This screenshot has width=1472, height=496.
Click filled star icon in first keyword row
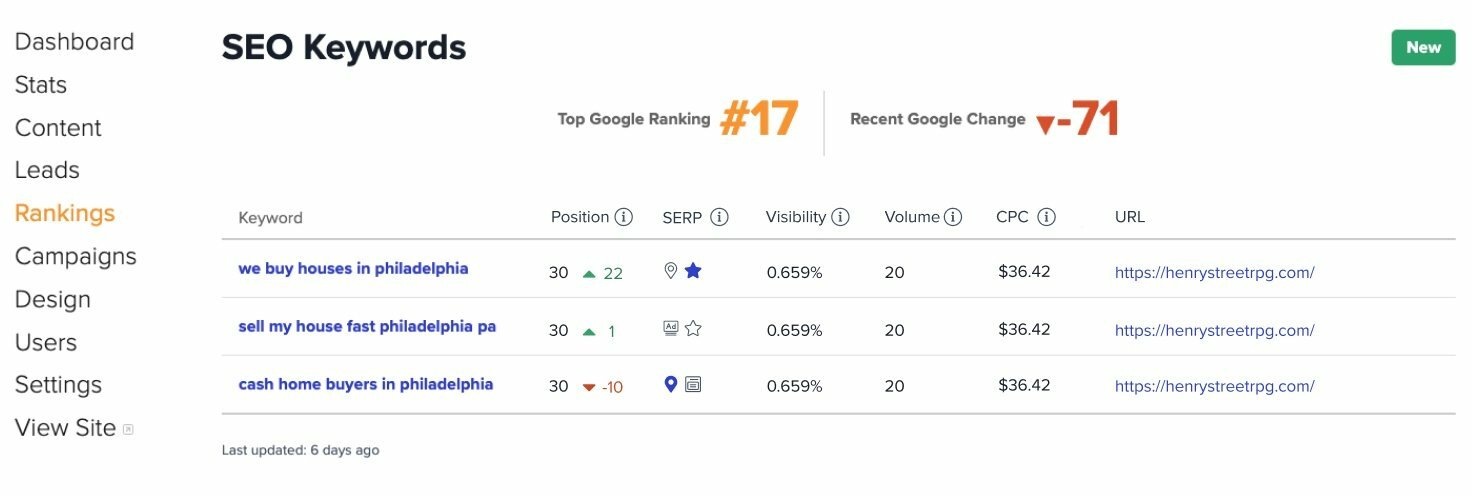[x=693, y=270]
